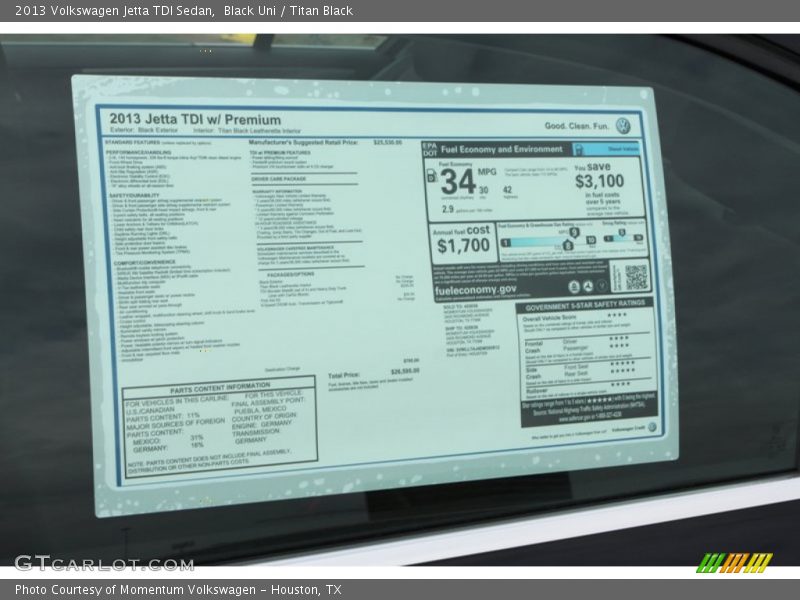The width and height of the screenshot is (800, 600).
Task: Click the 'Total Price:' label
Action: (x=344, y=376)
